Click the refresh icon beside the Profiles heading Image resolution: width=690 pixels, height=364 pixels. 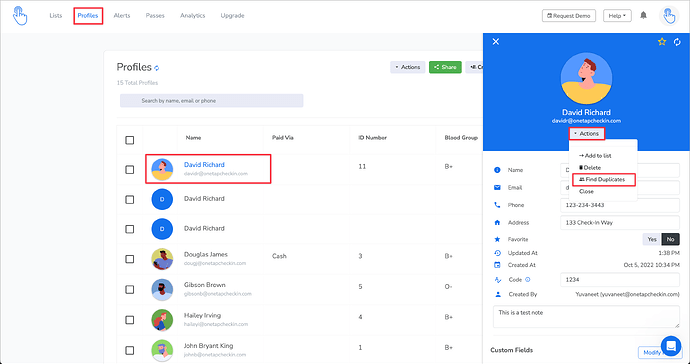tap(157, 68)
